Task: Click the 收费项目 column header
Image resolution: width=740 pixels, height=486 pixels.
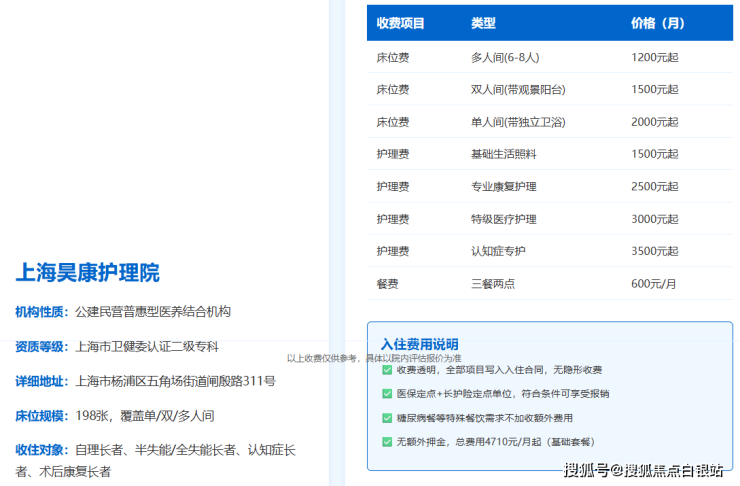Action: tap(400, 23)
